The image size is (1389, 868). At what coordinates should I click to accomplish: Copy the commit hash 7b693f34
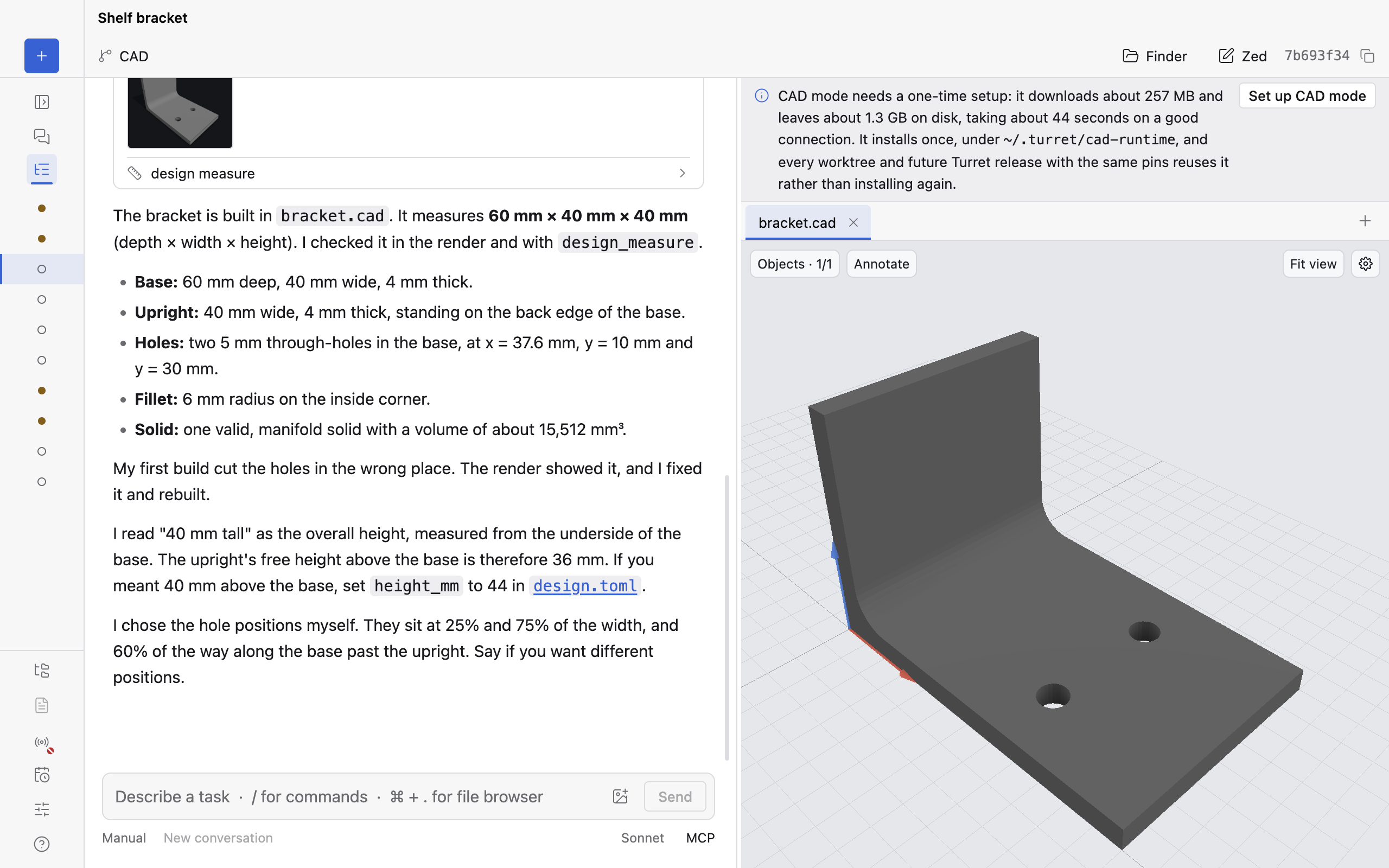(1367, 56)
